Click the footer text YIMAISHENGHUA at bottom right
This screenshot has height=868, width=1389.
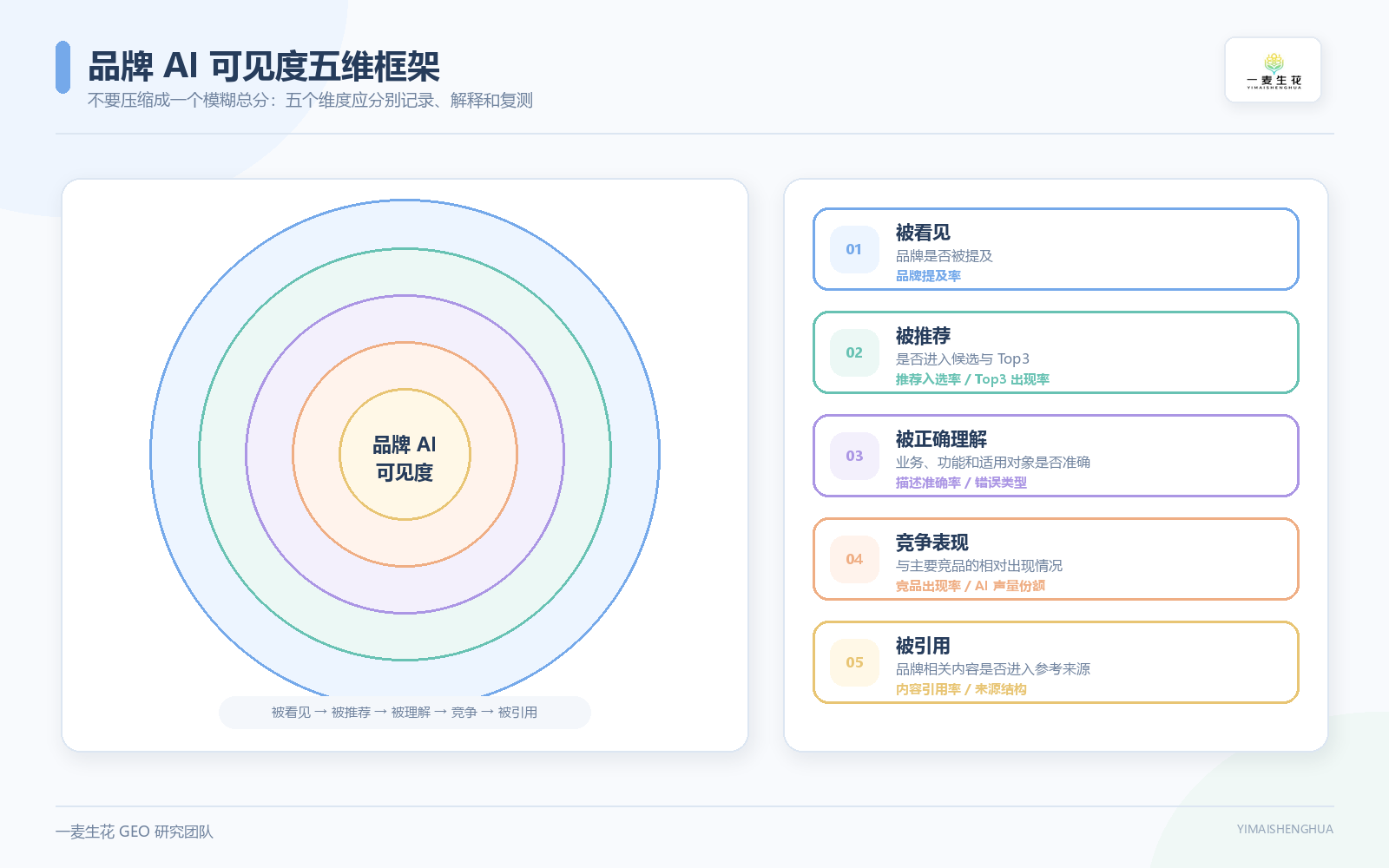click(x=1285, y=830)
